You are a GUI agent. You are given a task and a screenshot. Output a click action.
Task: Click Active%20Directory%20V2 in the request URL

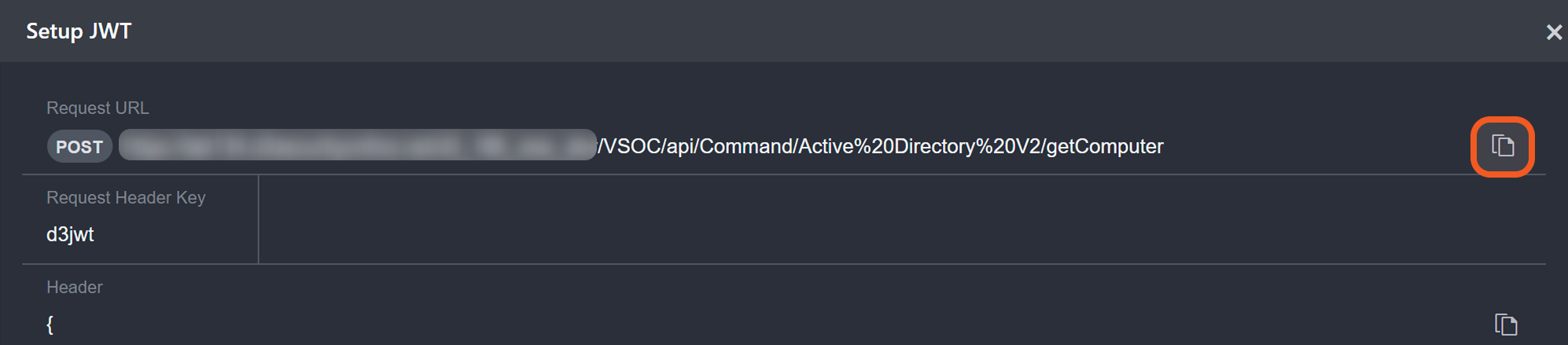click(918, 147)
